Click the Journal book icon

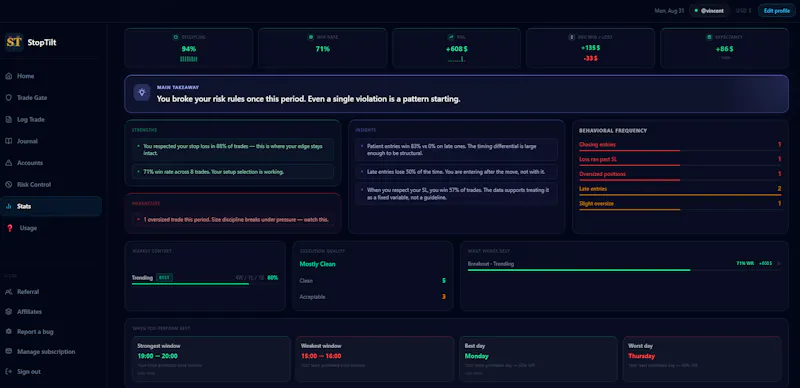click(9, 141)
